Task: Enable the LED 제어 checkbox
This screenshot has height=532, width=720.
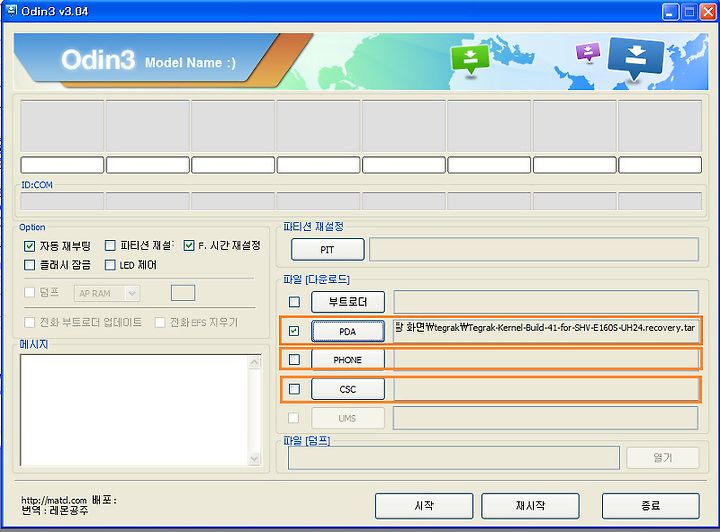Action: [110, 265]
